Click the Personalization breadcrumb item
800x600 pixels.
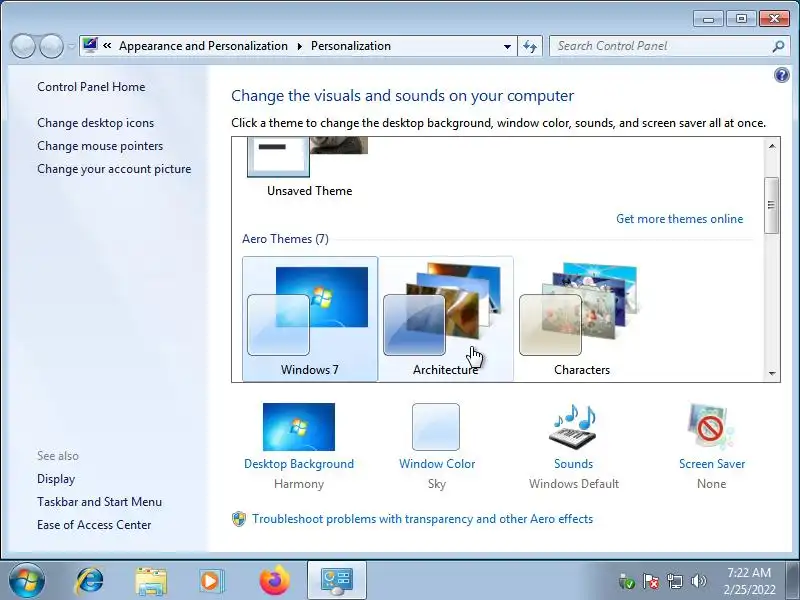[x=351, y=46]
